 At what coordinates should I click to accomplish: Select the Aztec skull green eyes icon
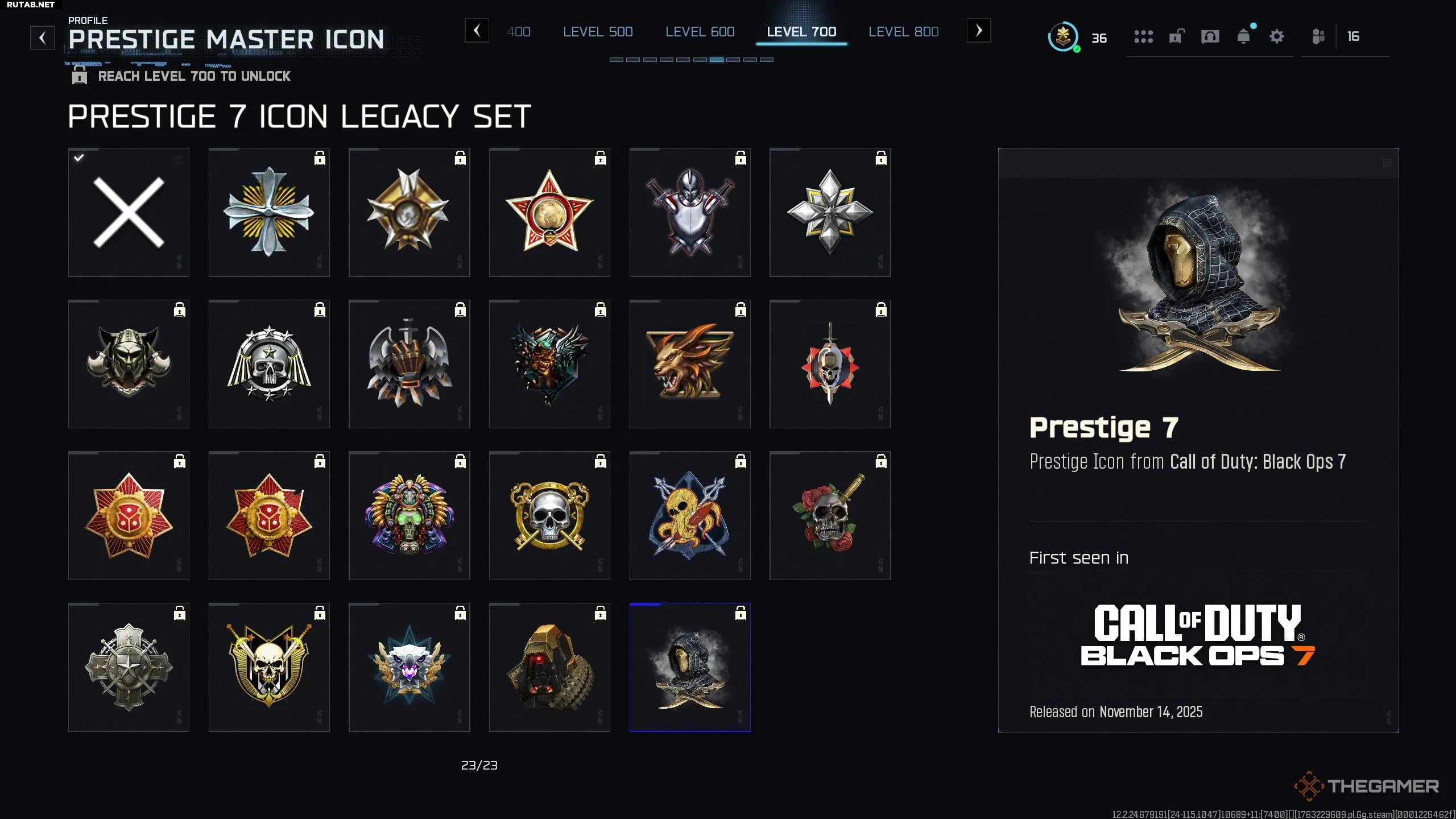click(409, 516)
